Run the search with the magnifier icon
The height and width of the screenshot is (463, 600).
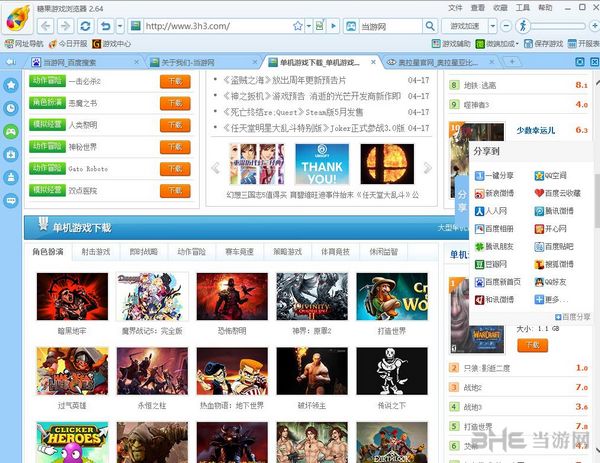(x=430, y=26)
